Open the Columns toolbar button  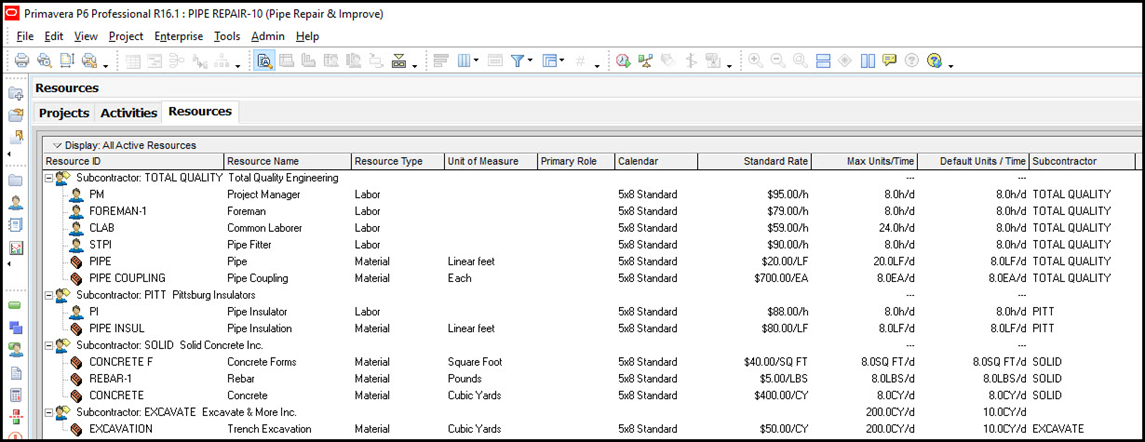tap(464, 61)
